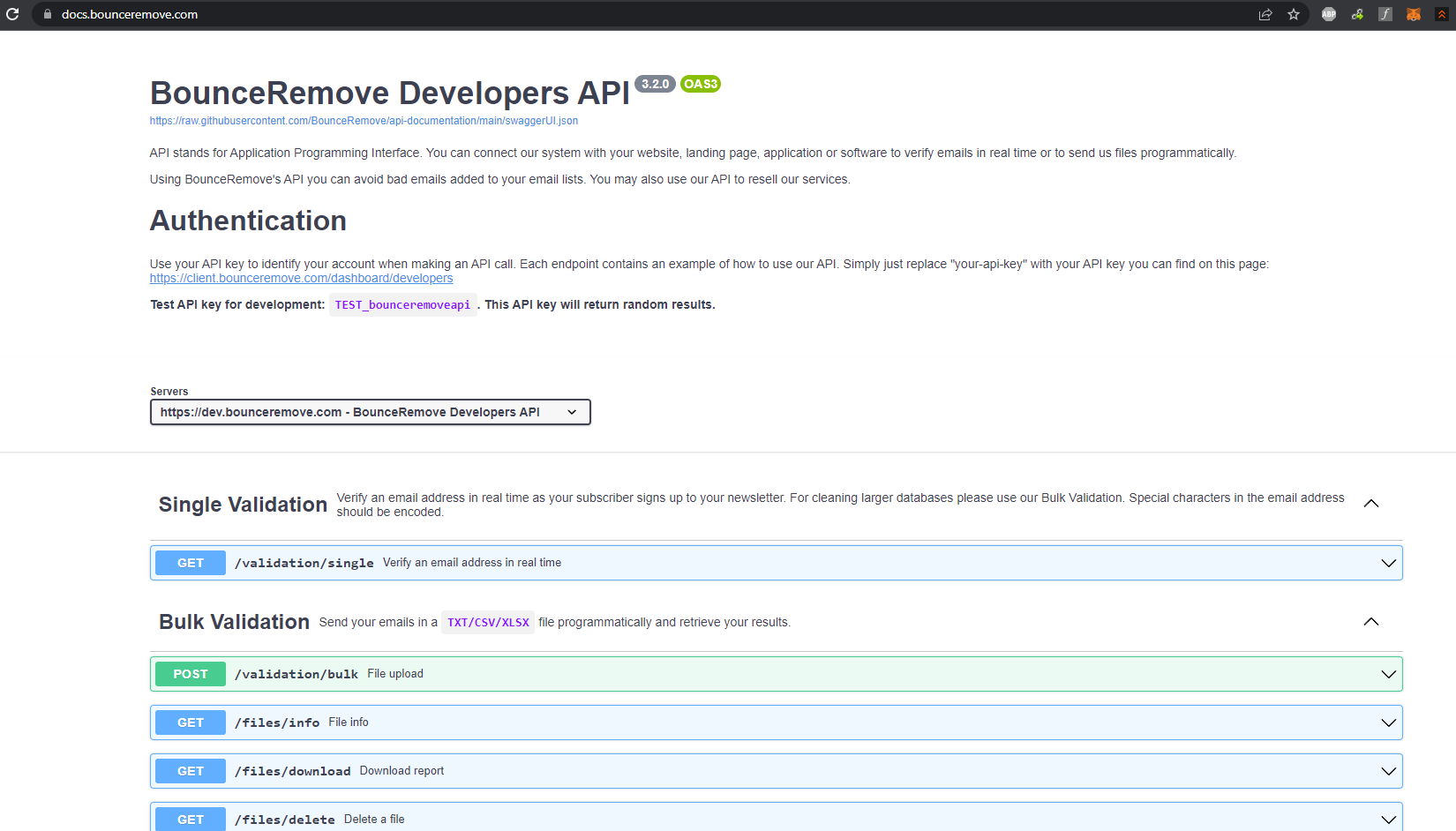Click the GET badge of /validation/single
Image resolution: width=1456 pixels, height=831 pixels.
coord(191,563)
